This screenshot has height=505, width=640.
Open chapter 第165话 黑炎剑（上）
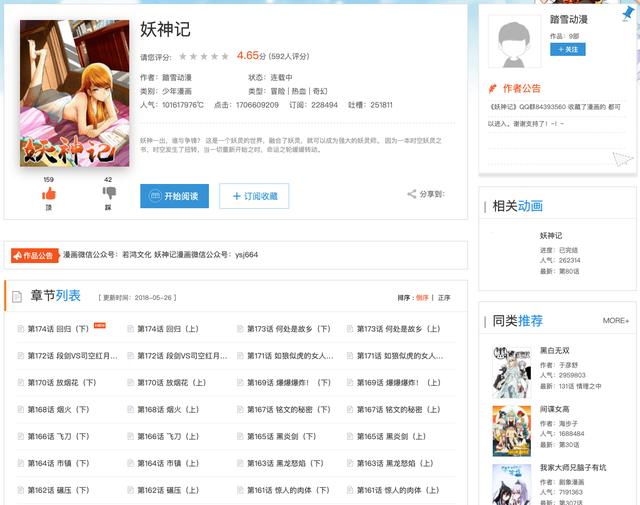click(391, 436)
